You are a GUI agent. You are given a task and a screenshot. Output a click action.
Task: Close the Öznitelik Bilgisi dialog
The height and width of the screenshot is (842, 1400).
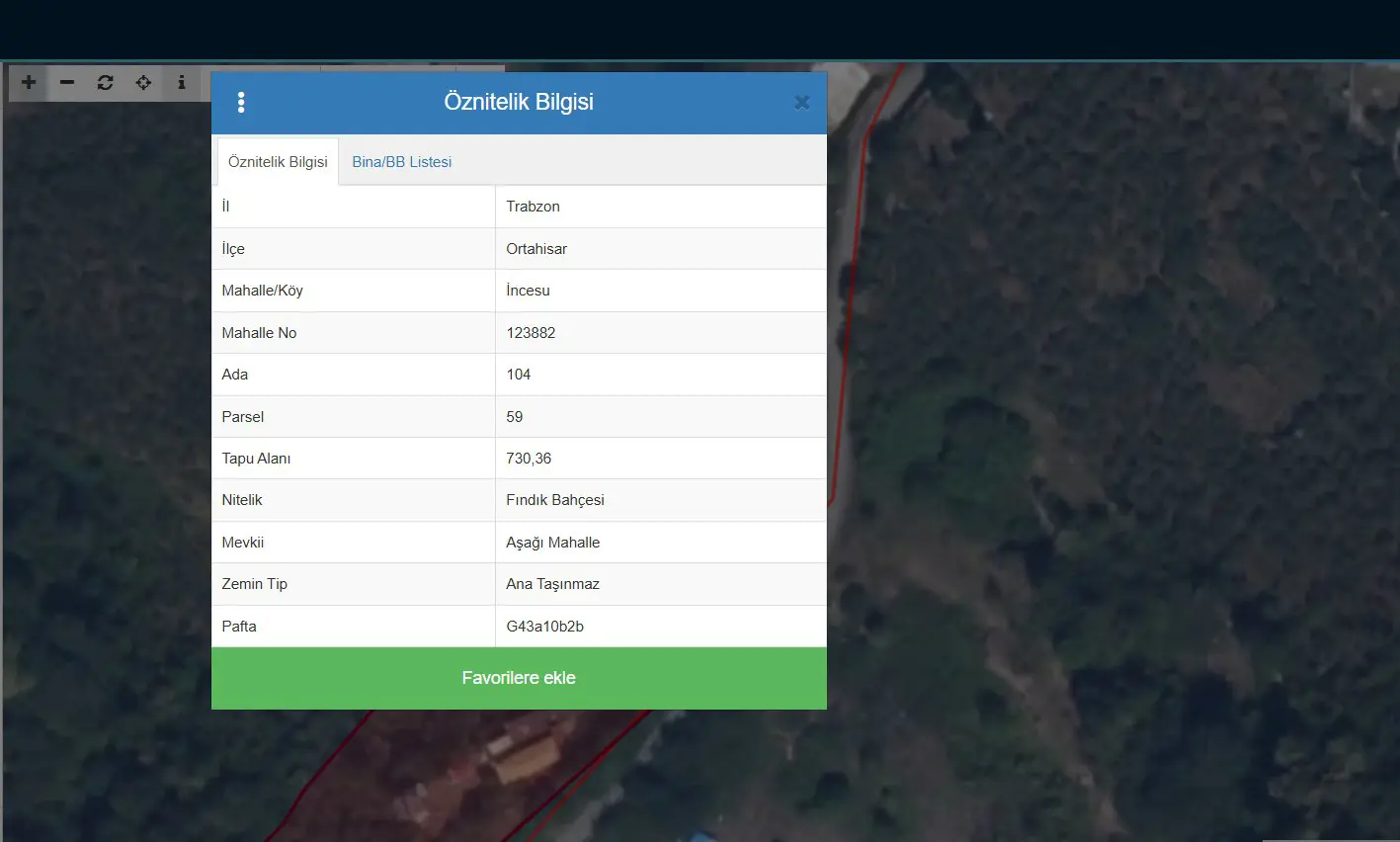click(x=802, y=103)
